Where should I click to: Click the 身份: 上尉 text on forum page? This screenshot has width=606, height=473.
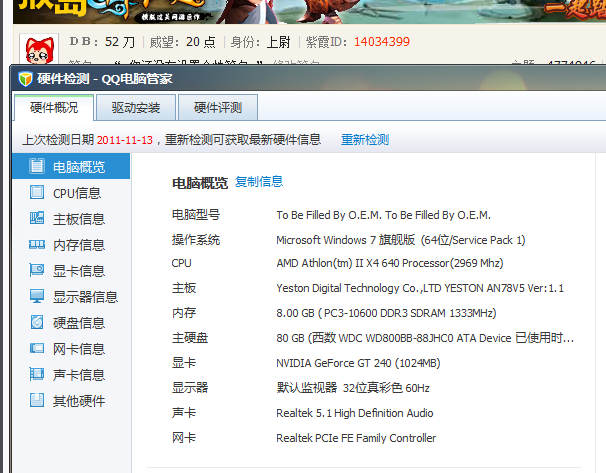pos(260,42)
